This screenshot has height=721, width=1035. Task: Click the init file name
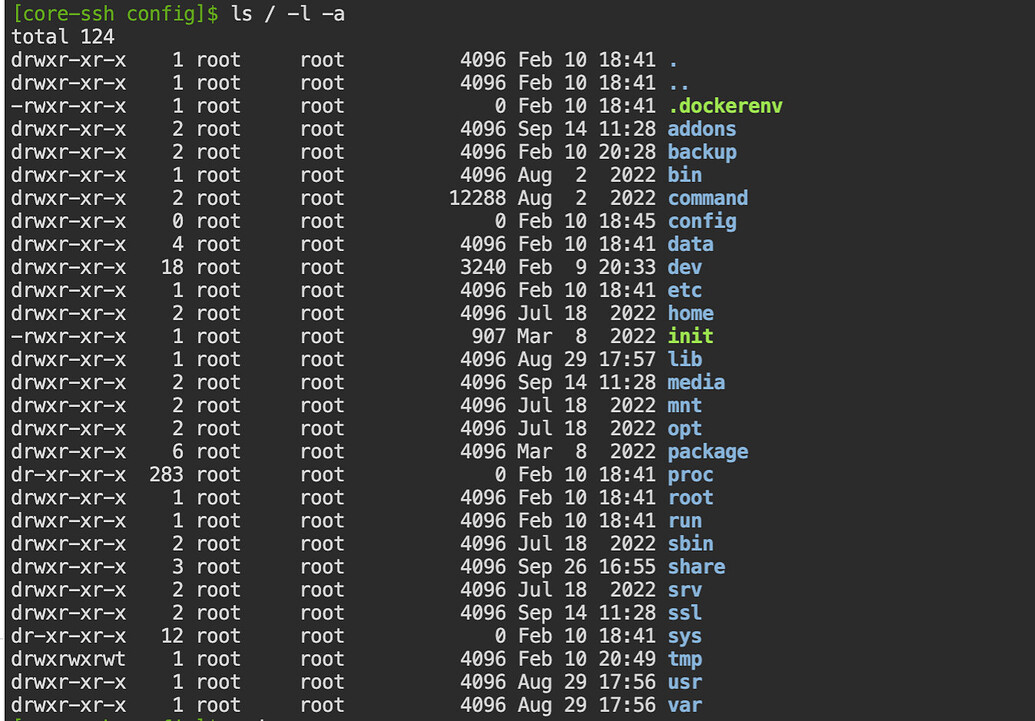click(x=691, y=336)
